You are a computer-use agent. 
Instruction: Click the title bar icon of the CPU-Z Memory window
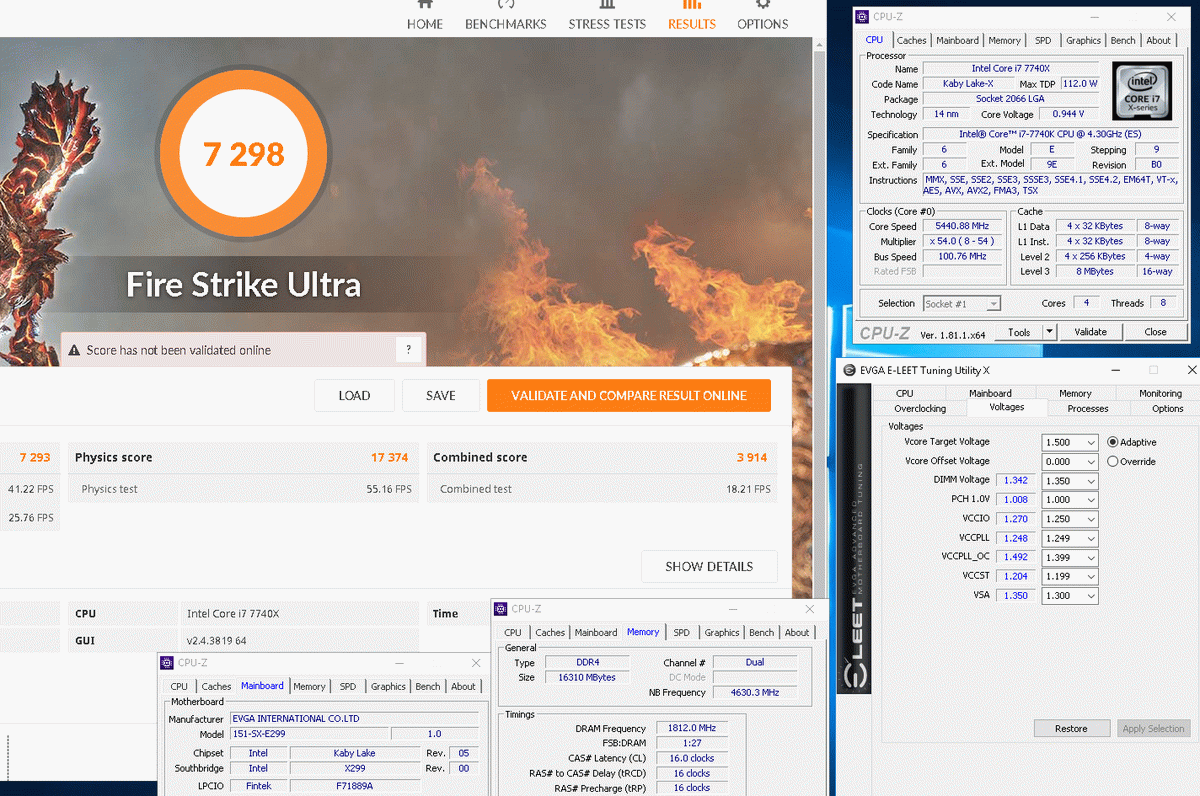(x=502, y=609)
